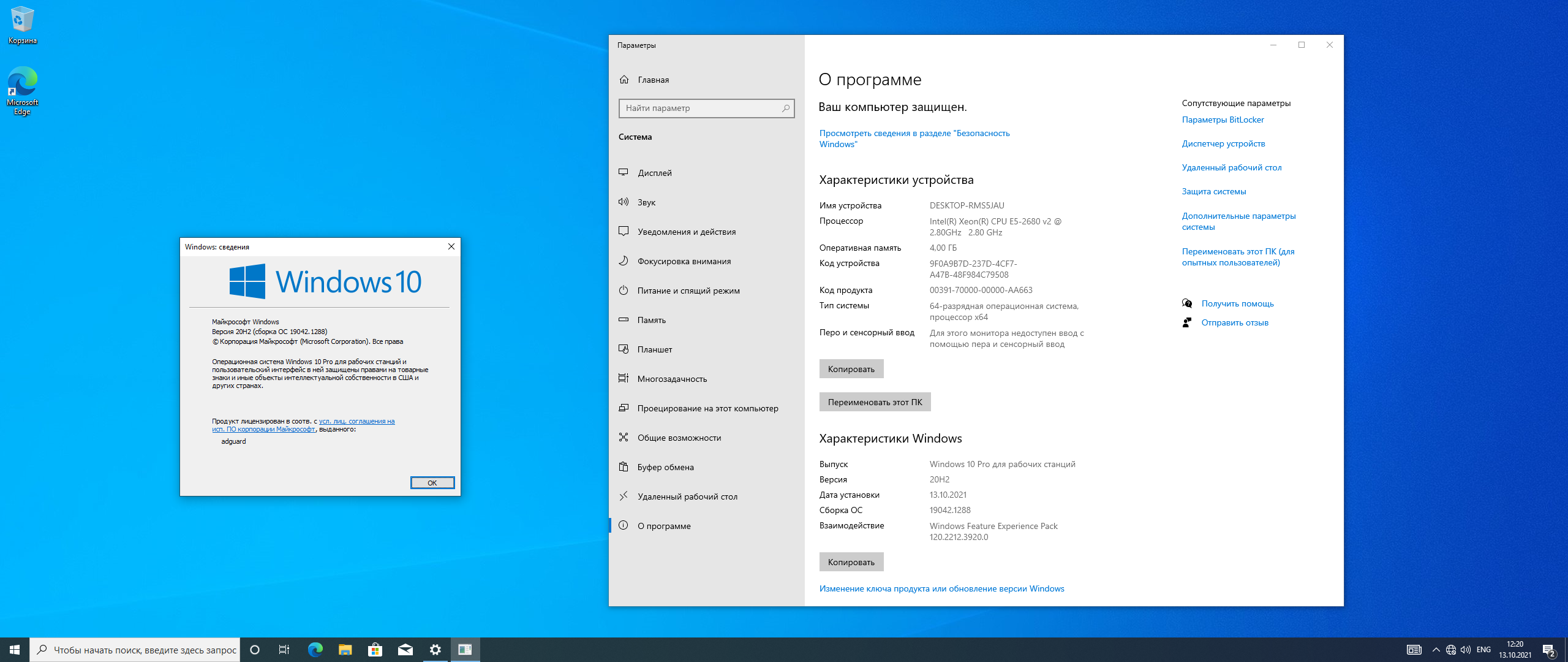The image size is (1568, 662).
Task: Click the Home icon in Settings sidebar
Action: [x=624, y=80]
